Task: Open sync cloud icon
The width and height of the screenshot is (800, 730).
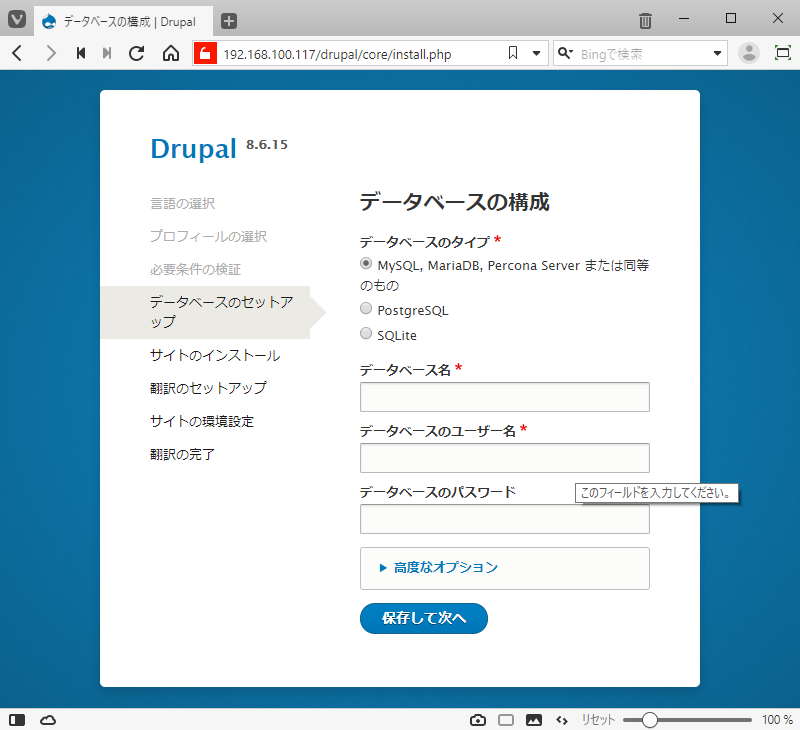Action: tap(48, 720)
